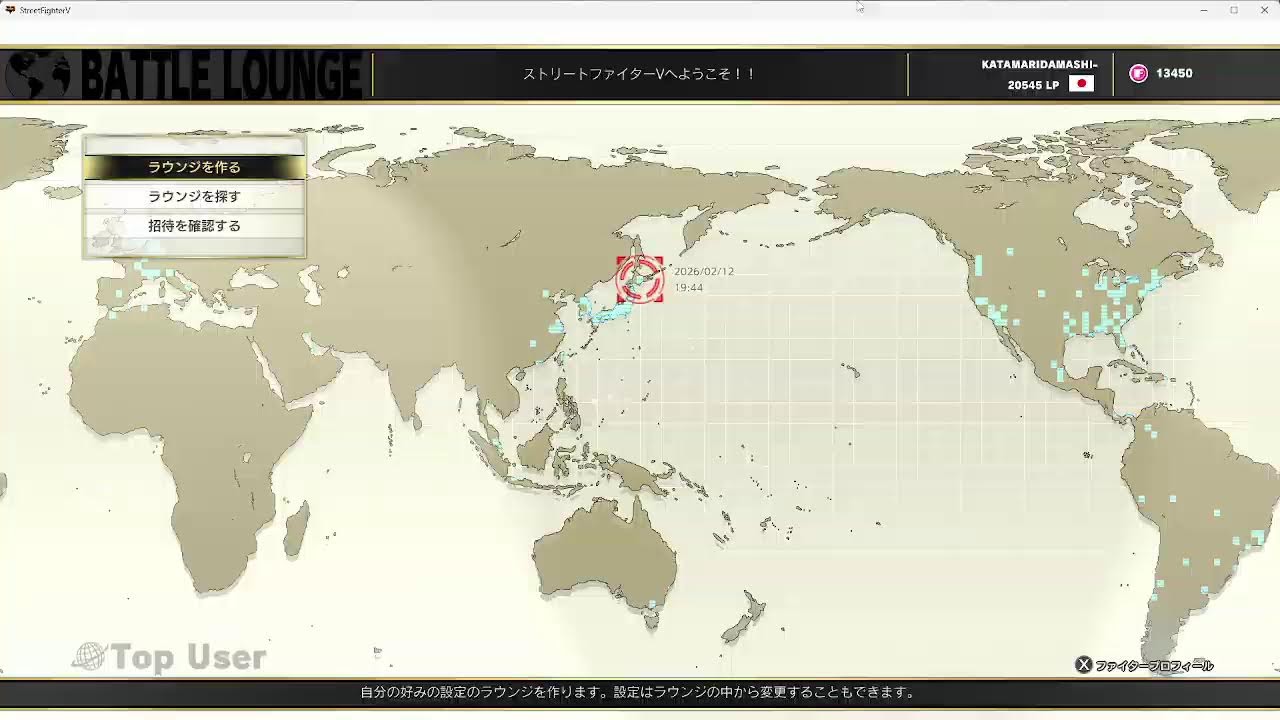
Task: Click the 19:44 time label
Action: [x=688, y=287]
